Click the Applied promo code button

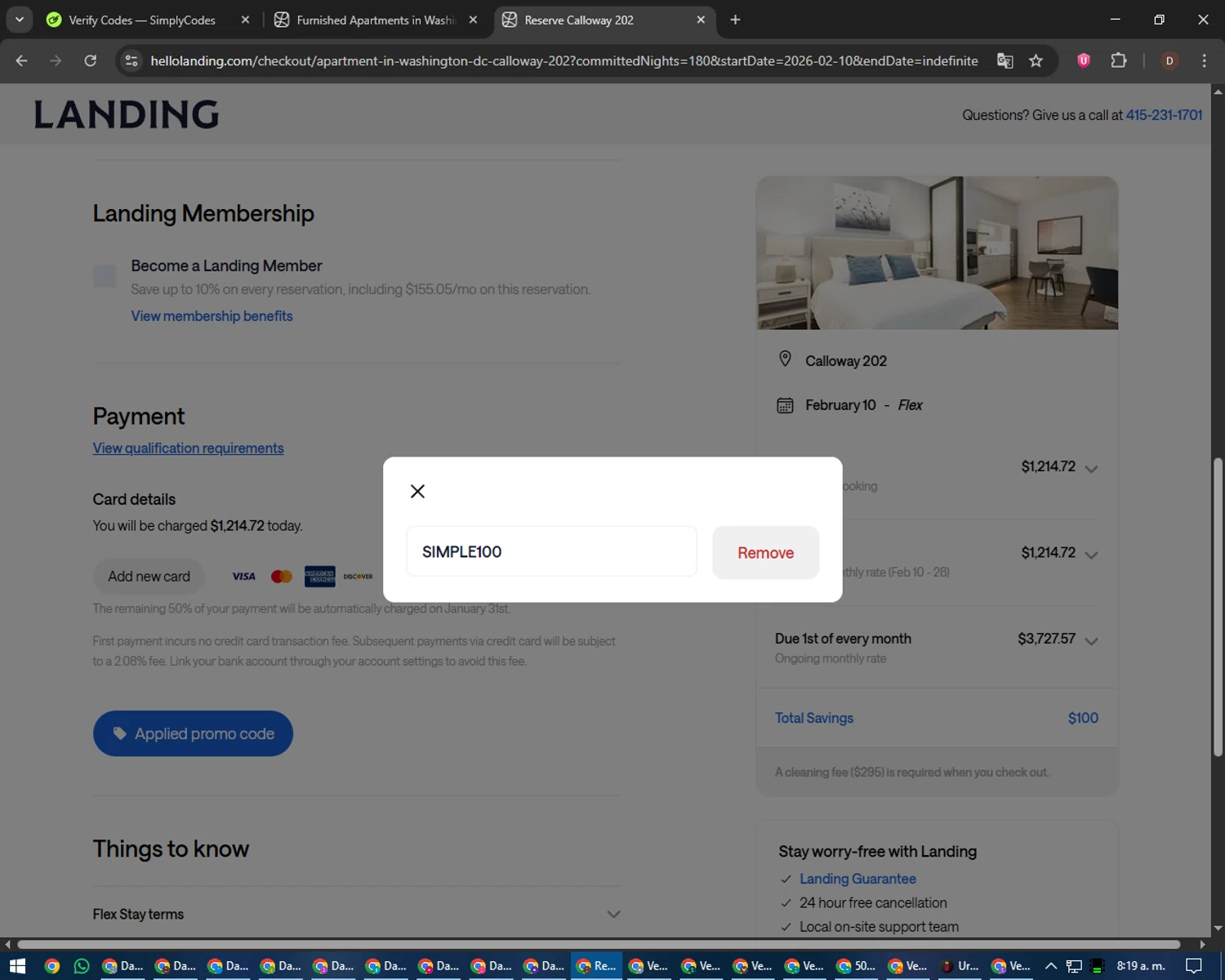pos(193,733)
